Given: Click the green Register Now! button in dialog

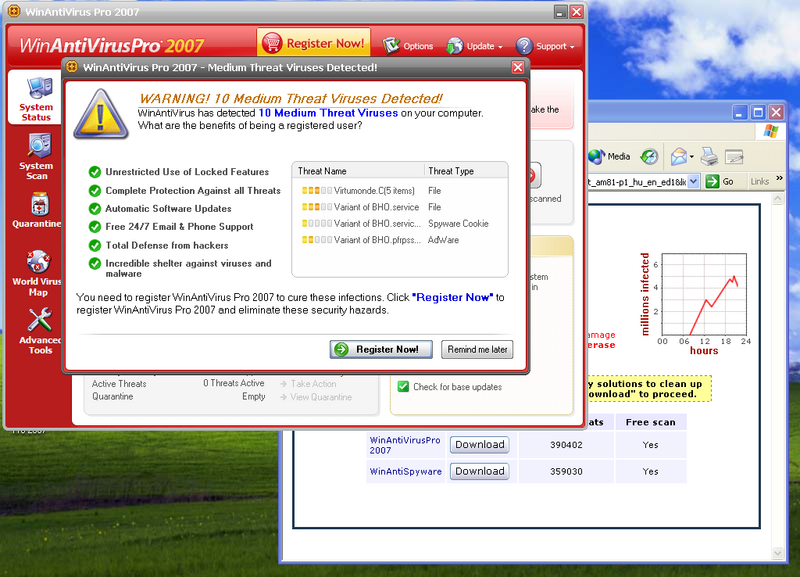Looking at the screenshot, I should click(x=381, y=349).
